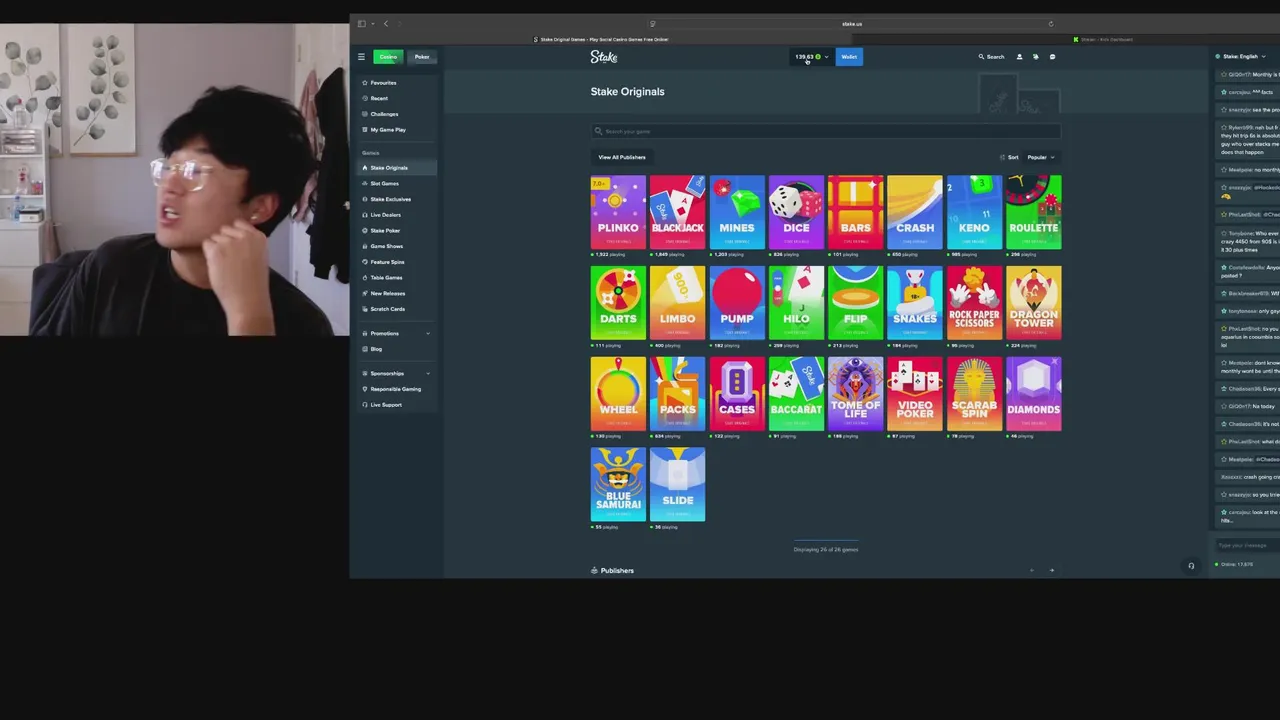This screenshot has width=1280, height=720.
Task: Open Responsible Gaming page
Action: 395,389
